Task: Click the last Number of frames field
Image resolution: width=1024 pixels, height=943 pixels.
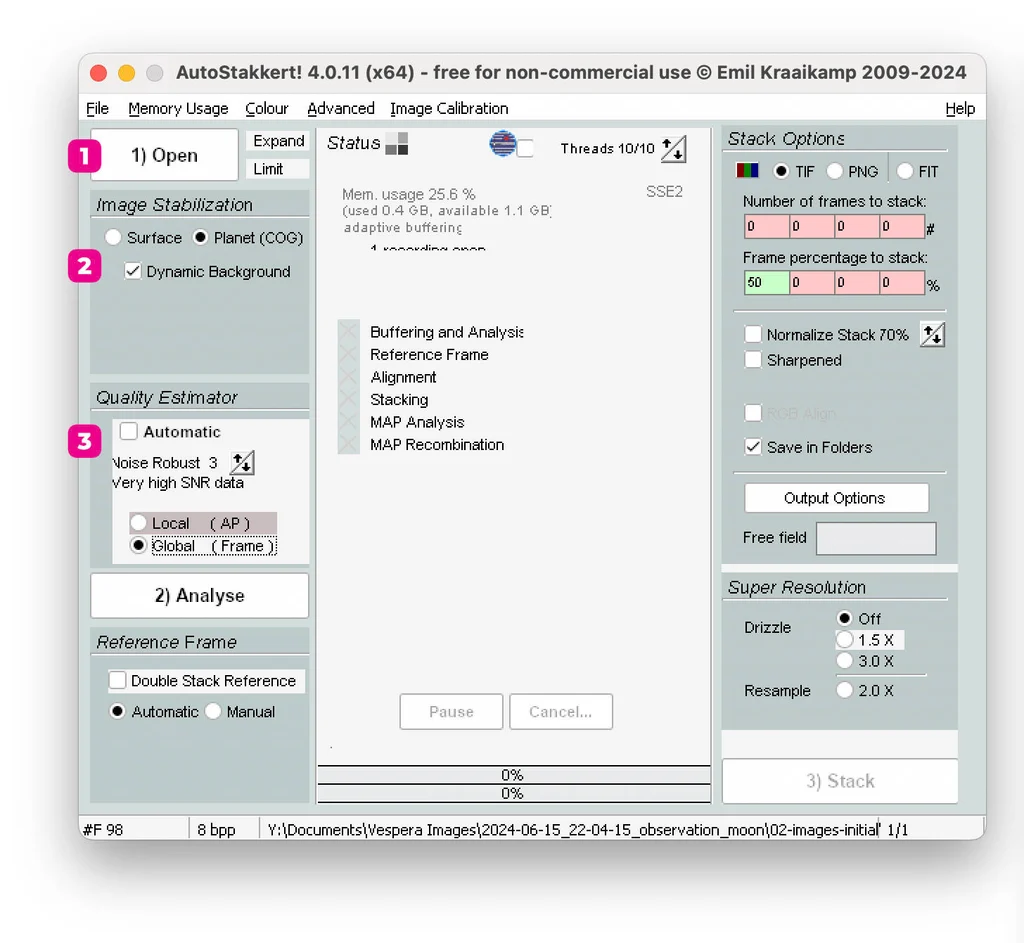Action: (x=902, y=227)
